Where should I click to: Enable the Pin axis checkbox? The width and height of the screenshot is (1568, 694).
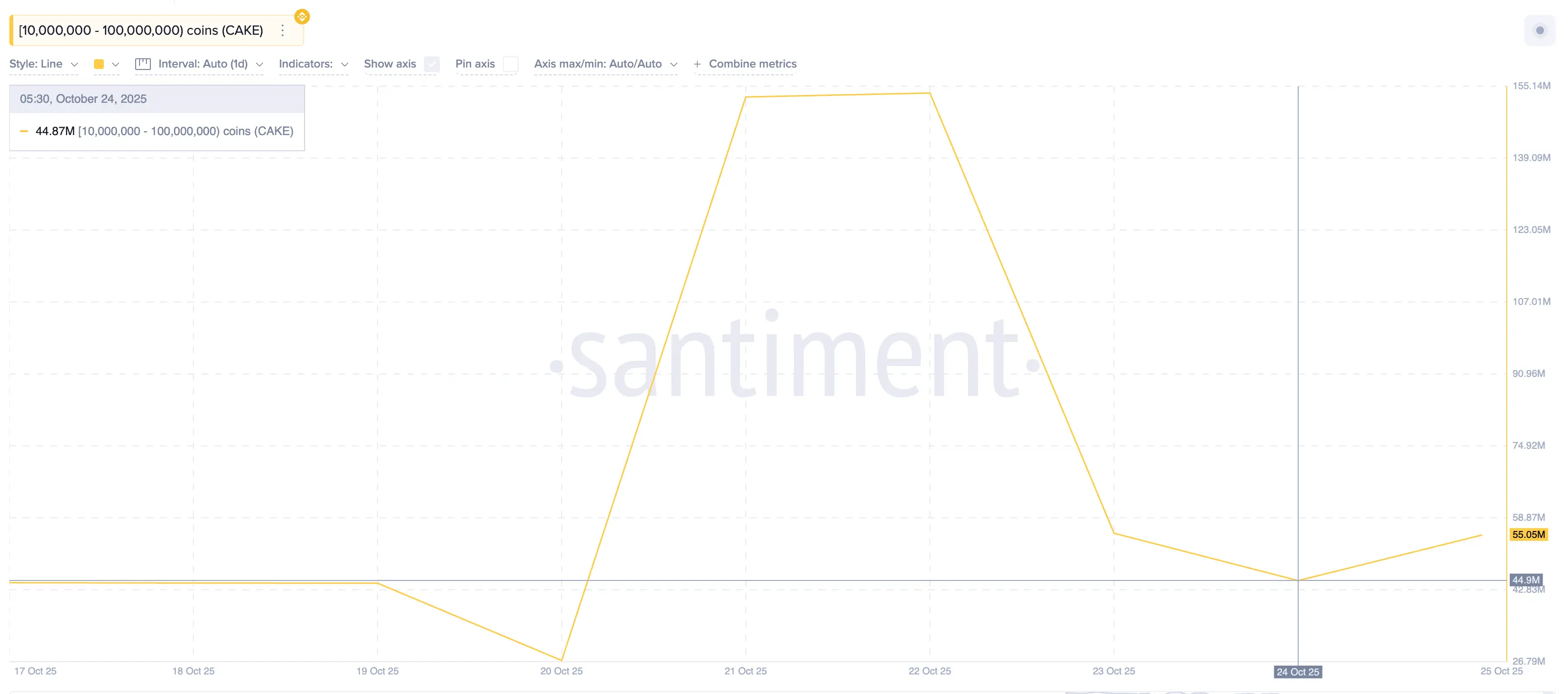(x=511, y=64)
